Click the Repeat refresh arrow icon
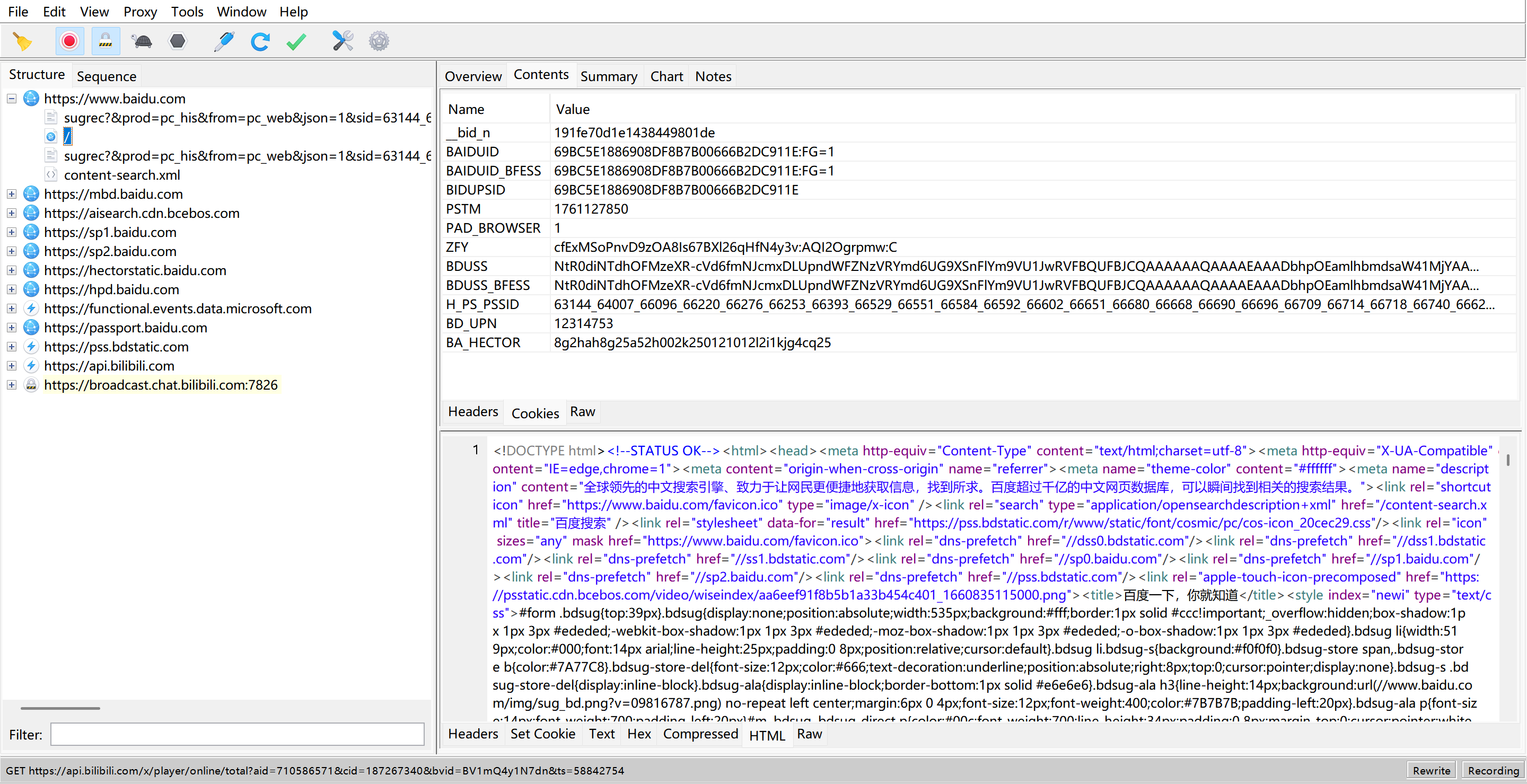 [x=260, y=41]
